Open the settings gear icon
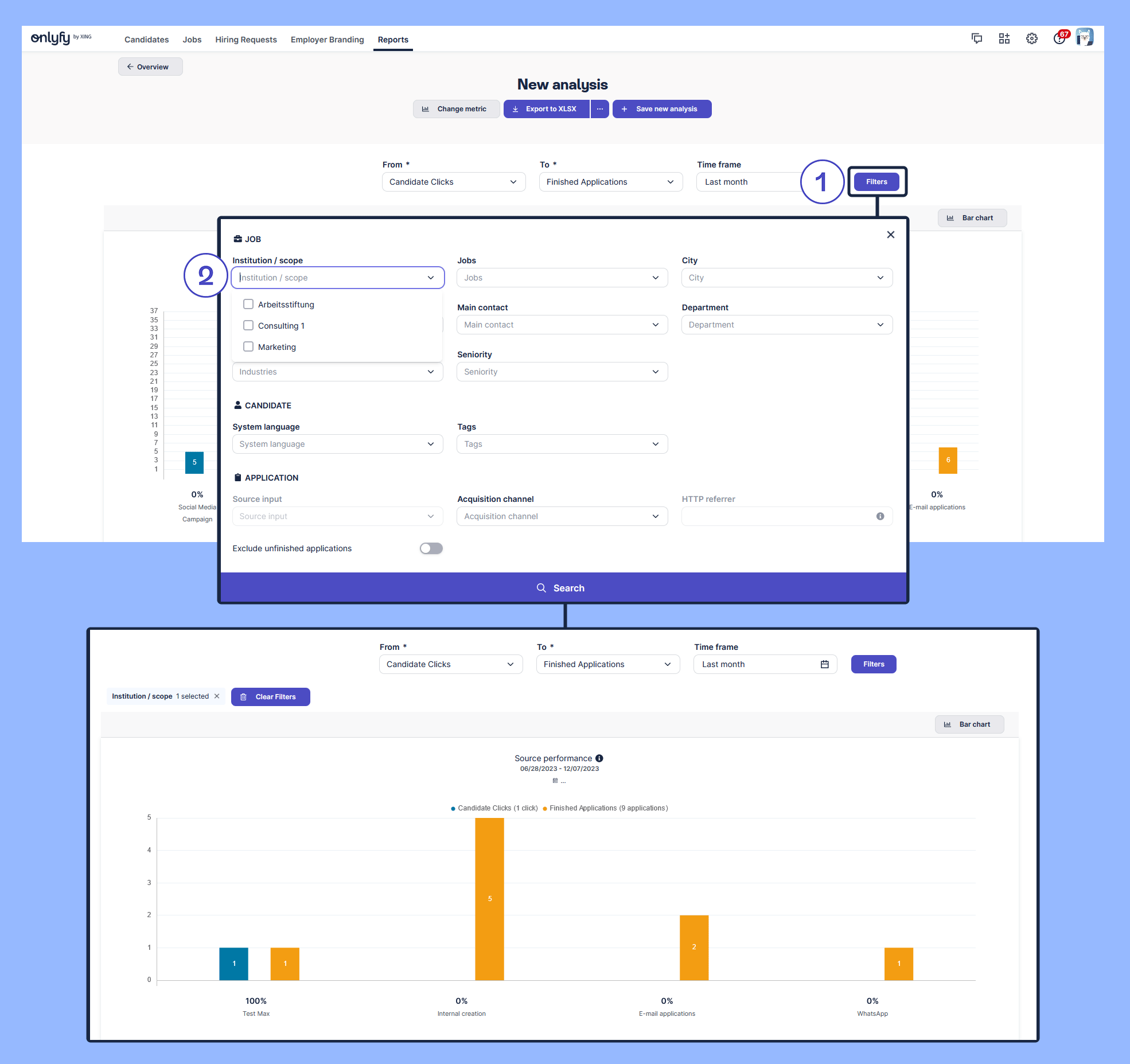 point(1031,38)
